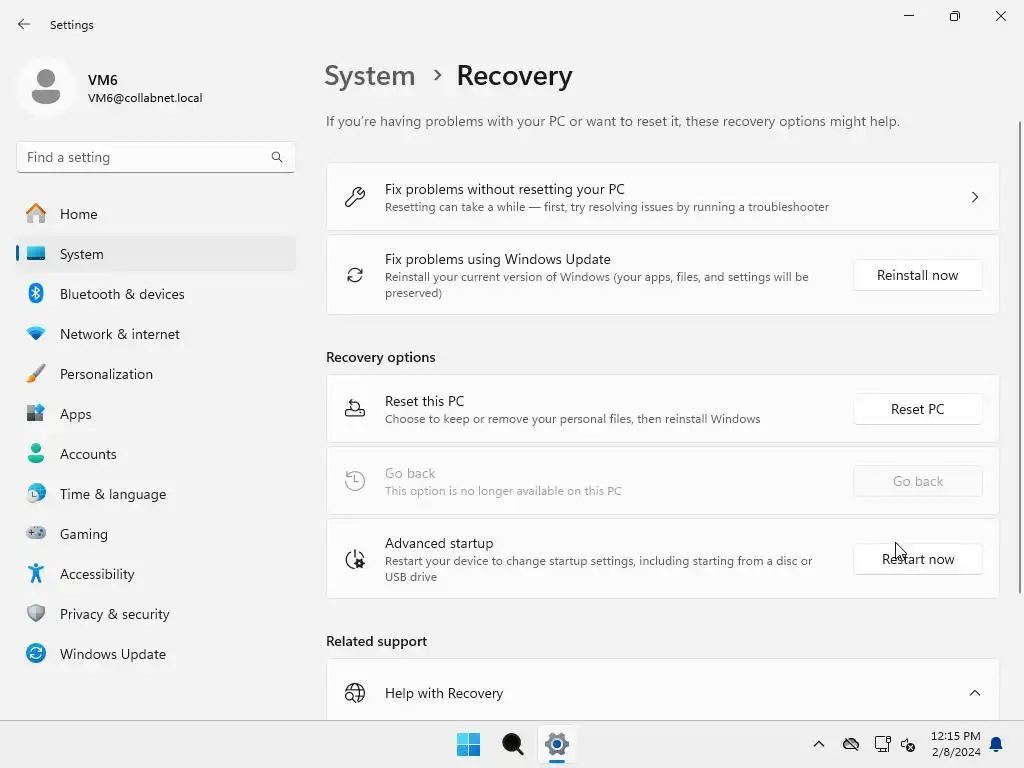
Task: Click the wrench icon for Fix problems
Action: pos(355,197)
